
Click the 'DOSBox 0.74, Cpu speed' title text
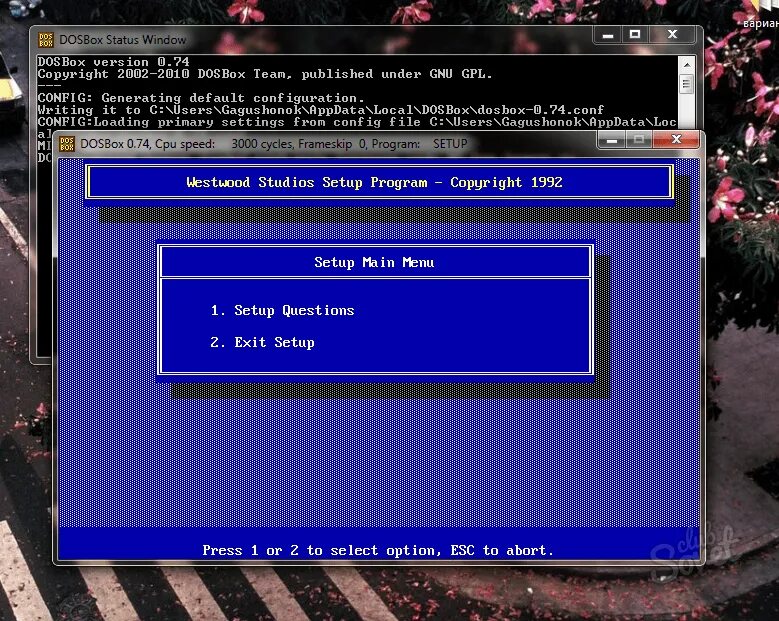point(274,144)
